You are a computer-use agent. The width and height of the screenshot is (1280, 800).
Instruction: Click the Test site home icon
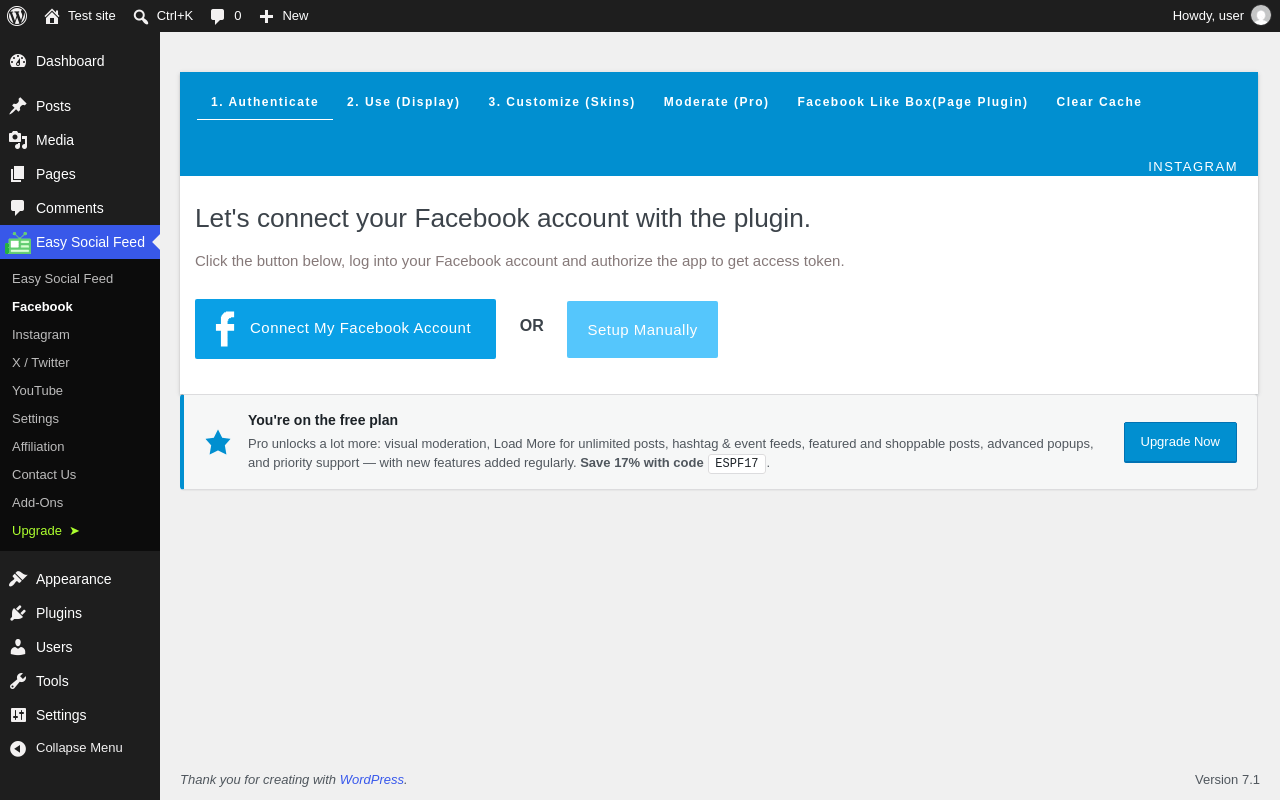coord(52,16)
